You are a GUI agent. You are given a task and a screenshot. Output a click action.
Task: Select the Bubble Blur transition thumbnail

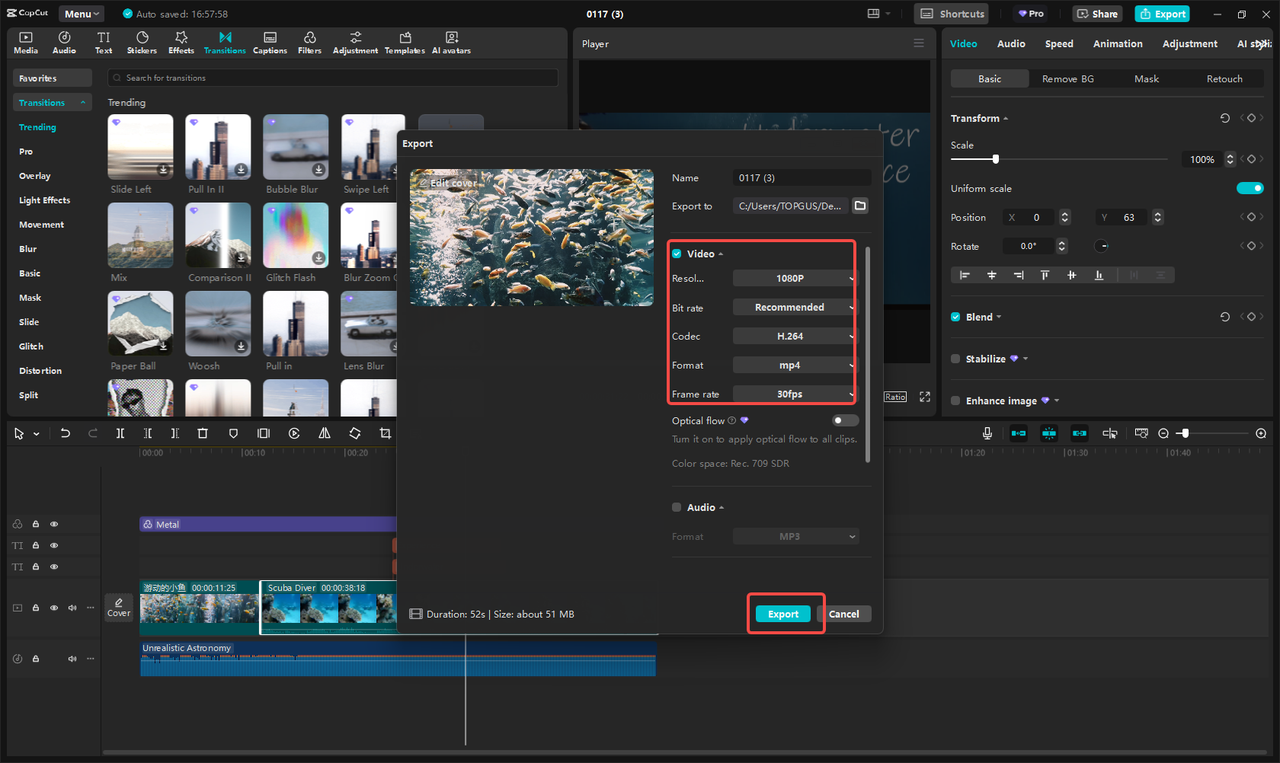295,146
